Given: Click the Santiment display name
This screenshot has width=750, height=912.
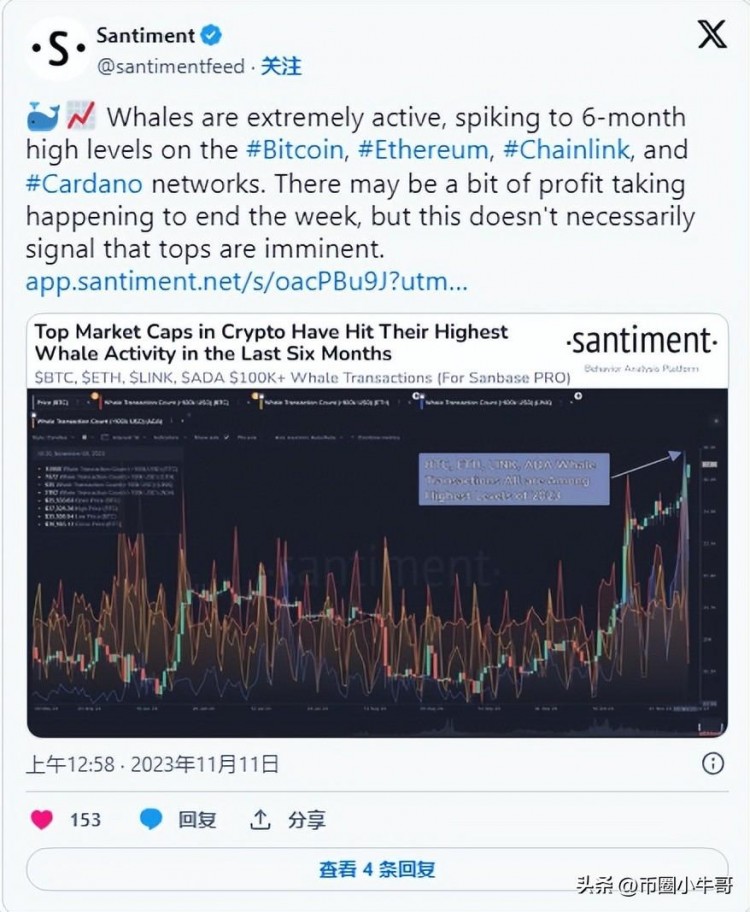Looking at the screenshot, I should (145, 35).
